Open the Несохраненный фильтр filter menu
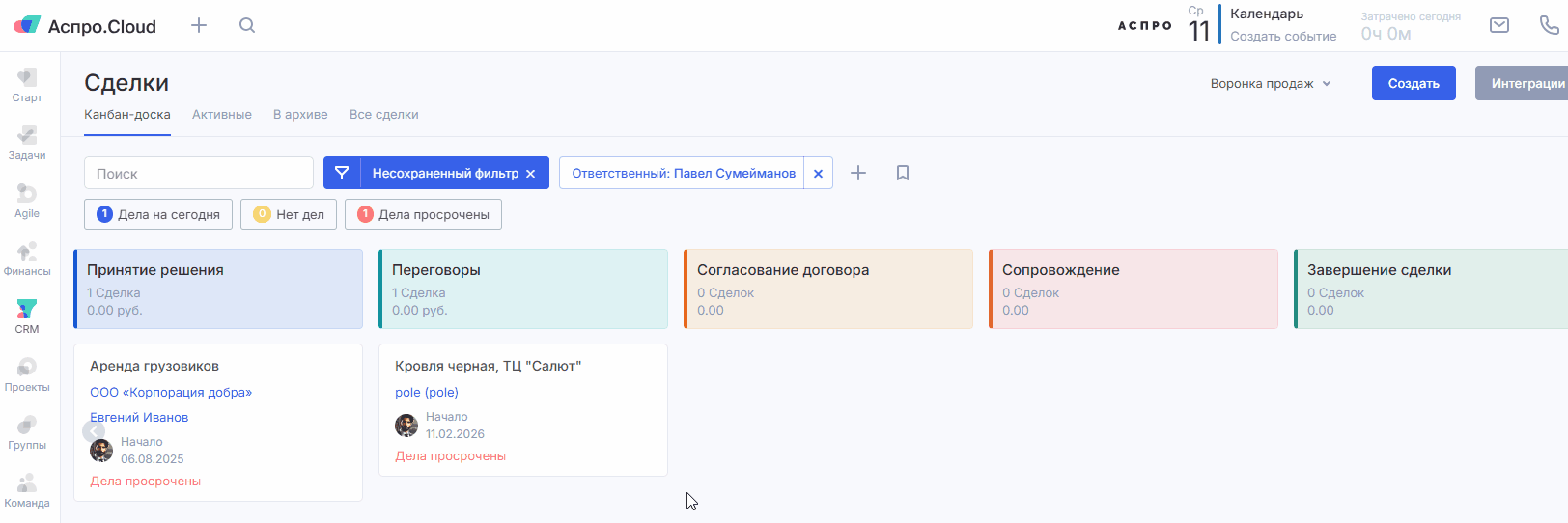The image size is (1568, 523). [x=444, y=173]
